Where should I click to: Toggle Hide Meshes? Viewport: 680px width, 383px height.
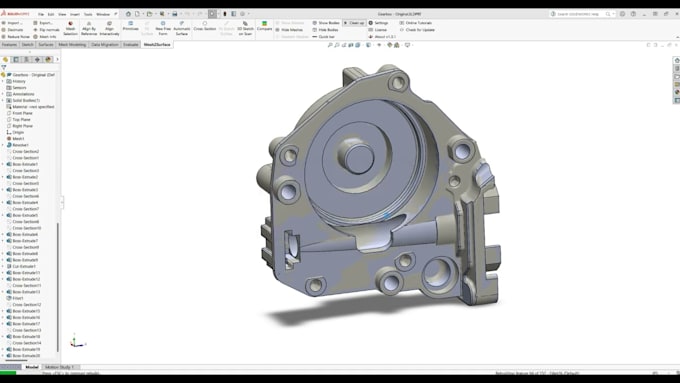click(289, 30)
